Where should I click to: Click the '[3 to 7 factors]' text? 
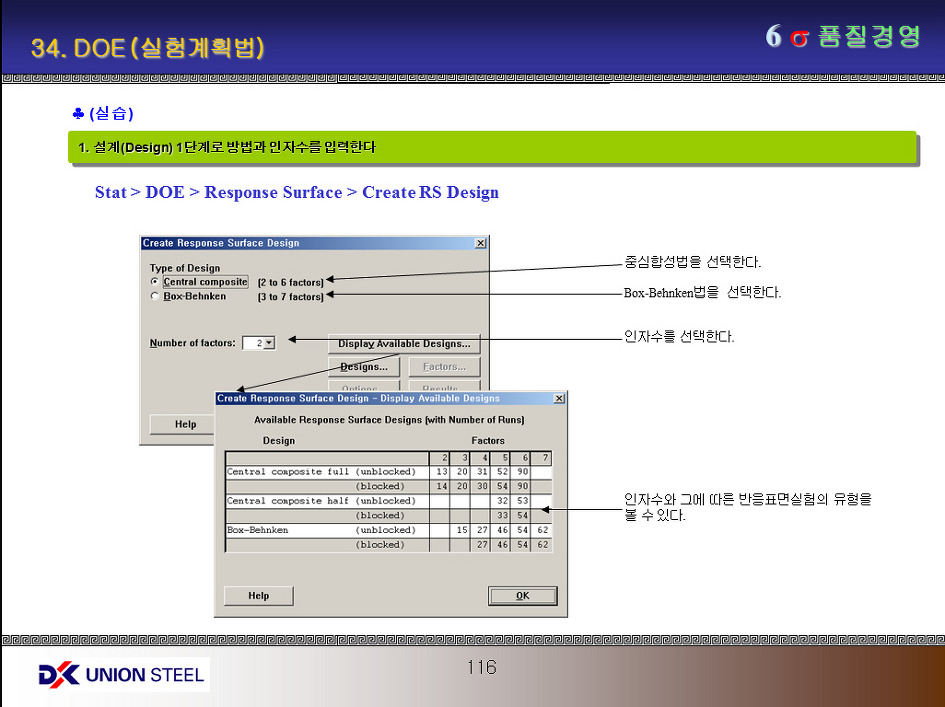(x=290, y=297)
